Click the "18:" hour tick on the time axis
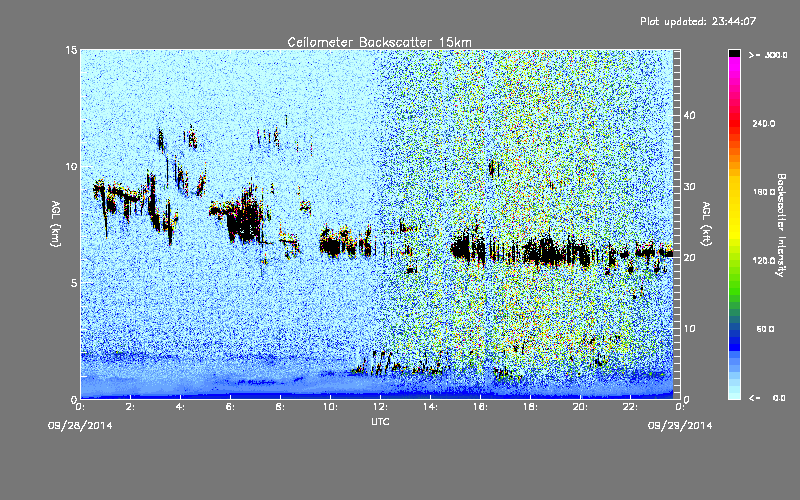This screenshot has width=800, height=500. point(530,407)
